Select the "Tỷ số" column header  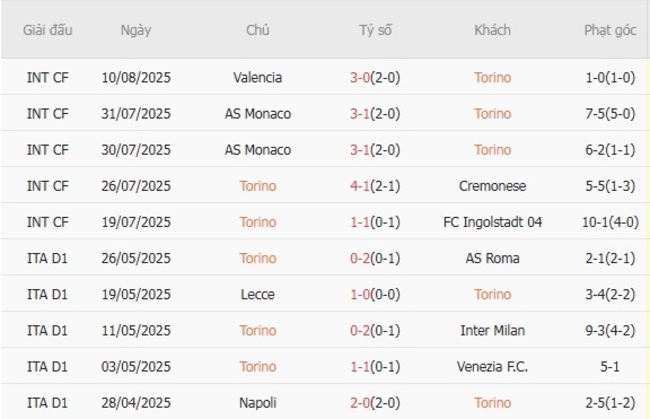[376, 30]
